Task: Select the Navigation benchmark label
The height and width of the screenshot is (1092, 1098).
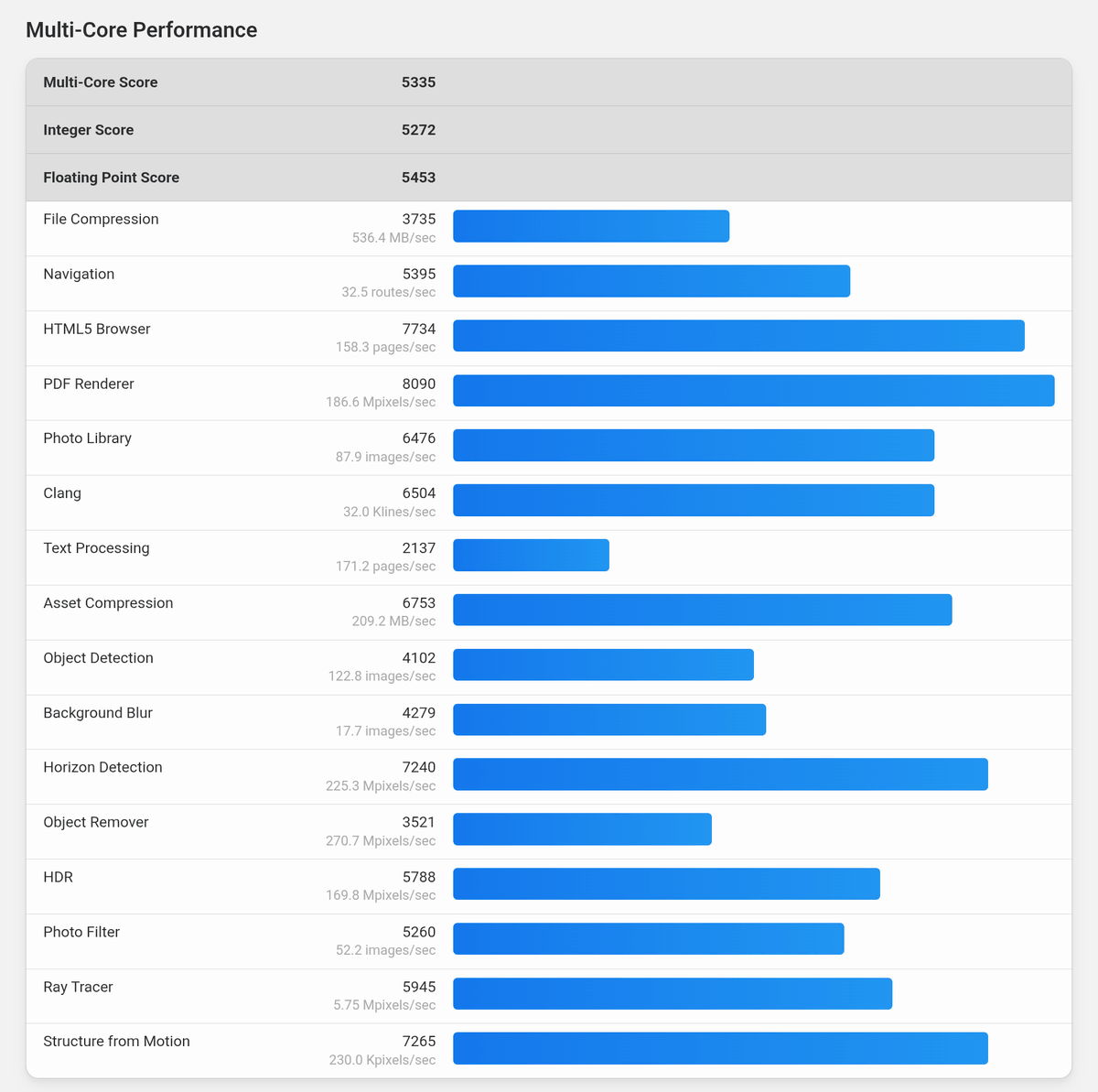Action: click(79, 274)
